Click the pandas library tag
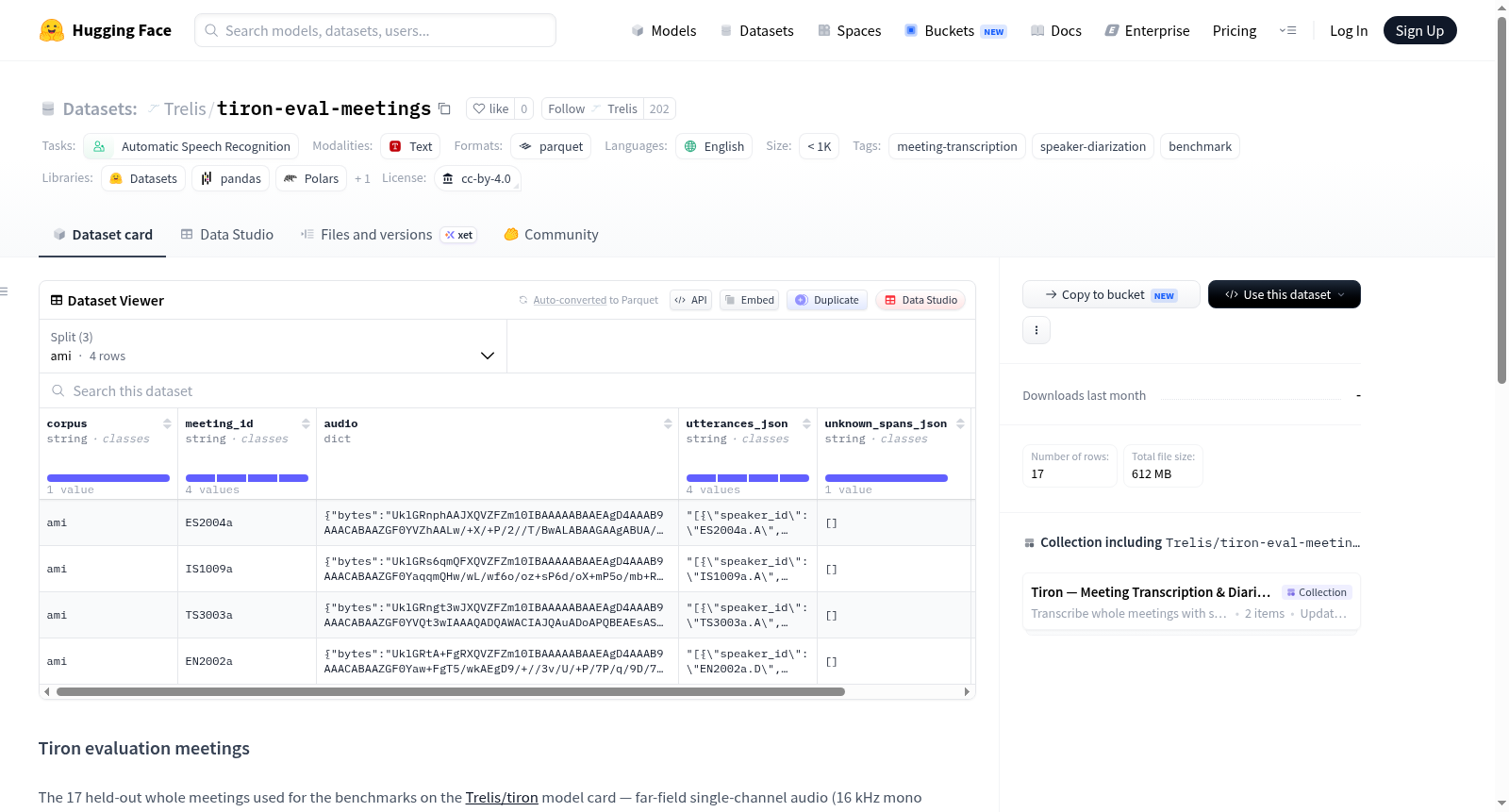Screen dimensions: 1509x812 click(x=231, y=178)
